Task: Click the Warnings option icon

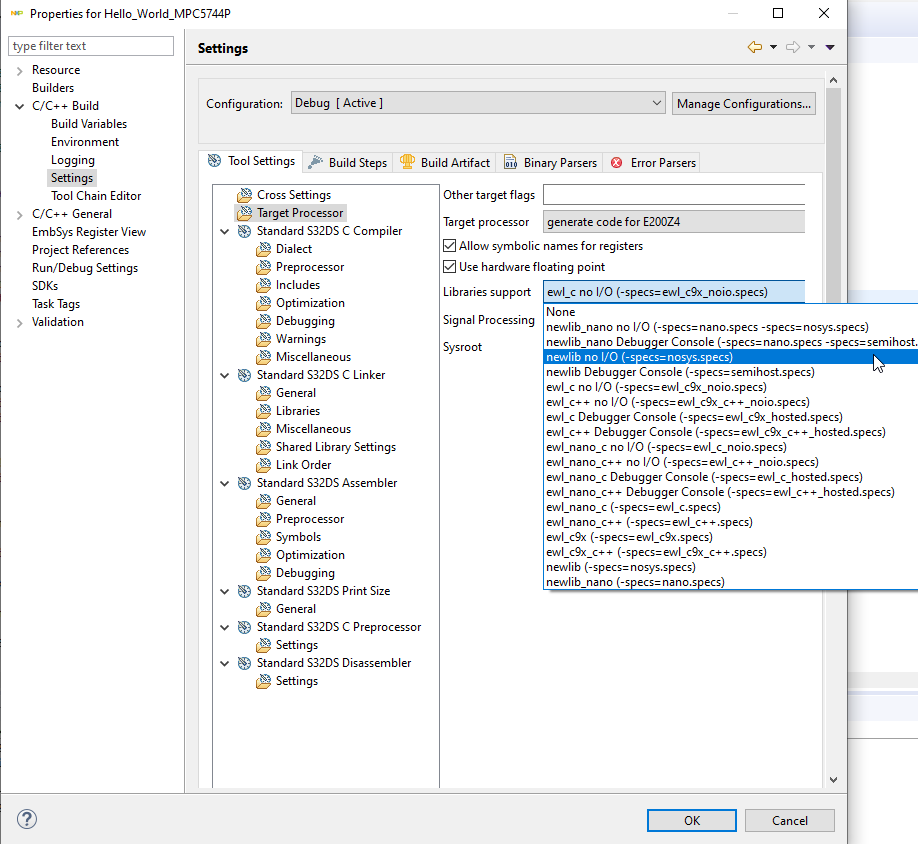Action: point(263,339)
